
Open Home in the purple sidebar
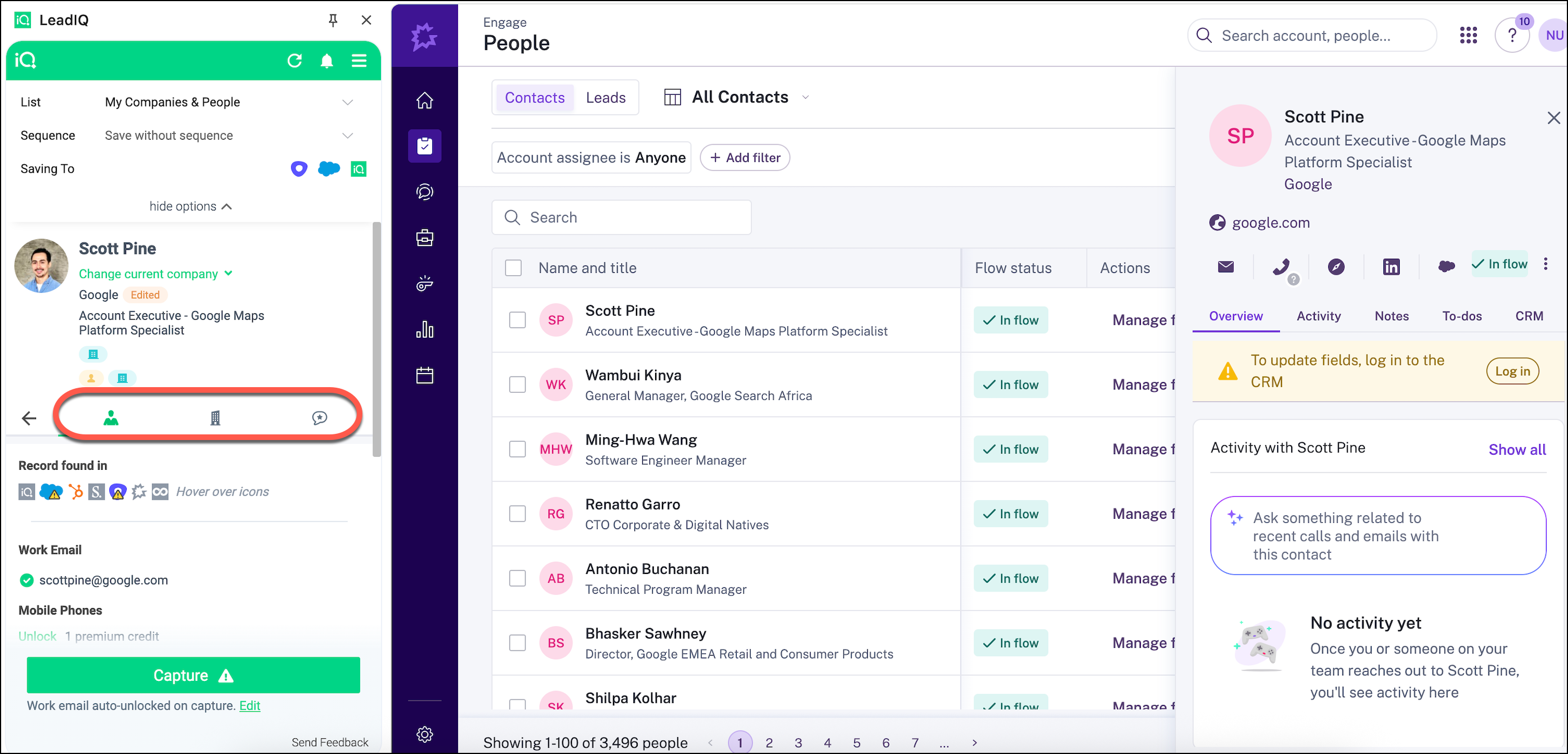(424, 100)
